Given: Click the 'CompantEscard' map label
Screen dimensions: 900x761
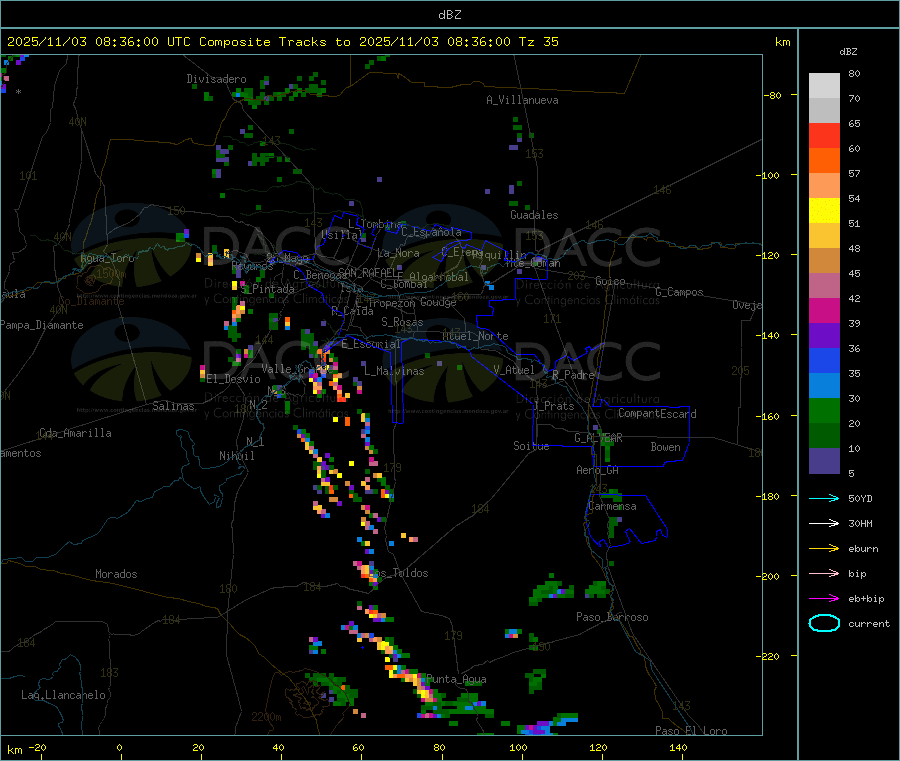Looking at the screenshot, I should pyautogui.click(x=657, y=413).
